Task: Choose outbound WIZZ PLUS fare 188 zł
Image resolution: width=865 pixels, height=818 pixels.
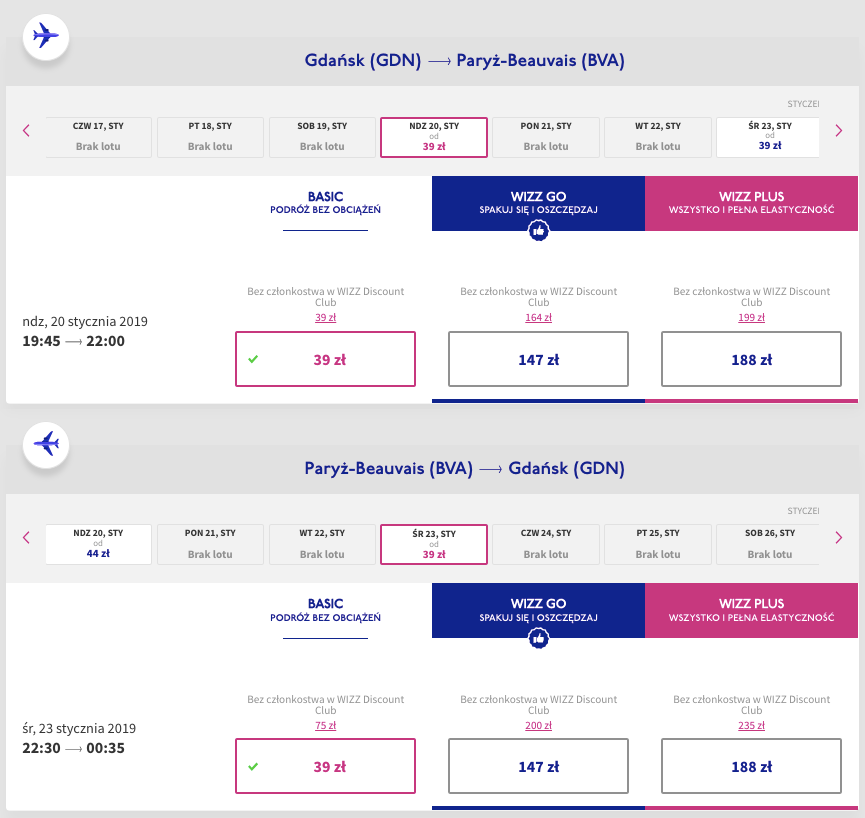Action: tap(751, 359)
